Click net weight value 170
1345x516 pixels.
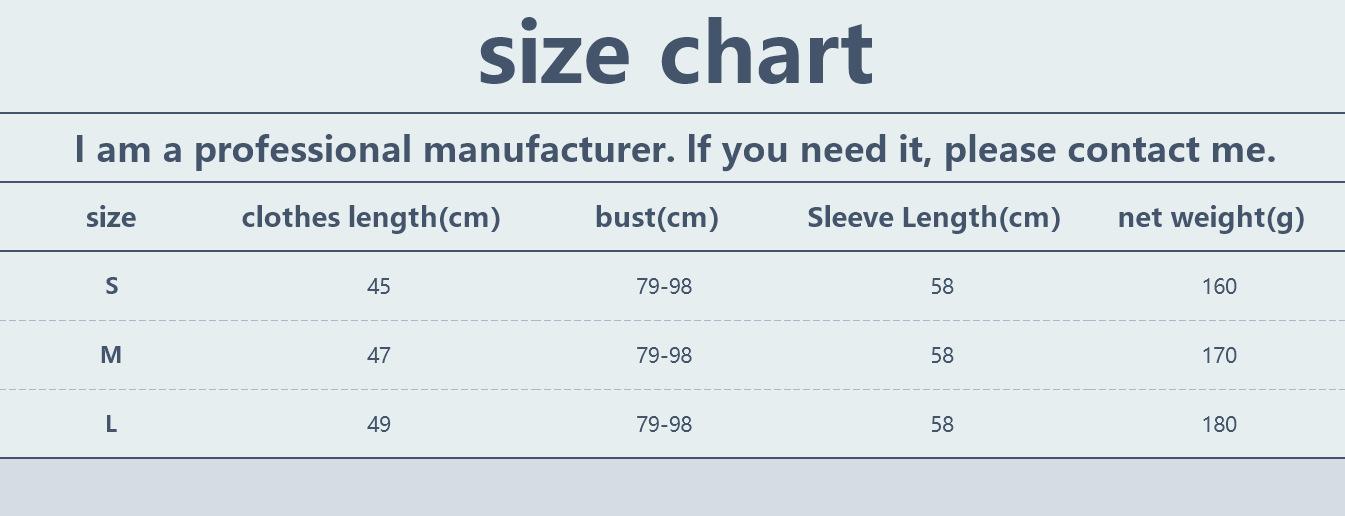[1219, 356]
